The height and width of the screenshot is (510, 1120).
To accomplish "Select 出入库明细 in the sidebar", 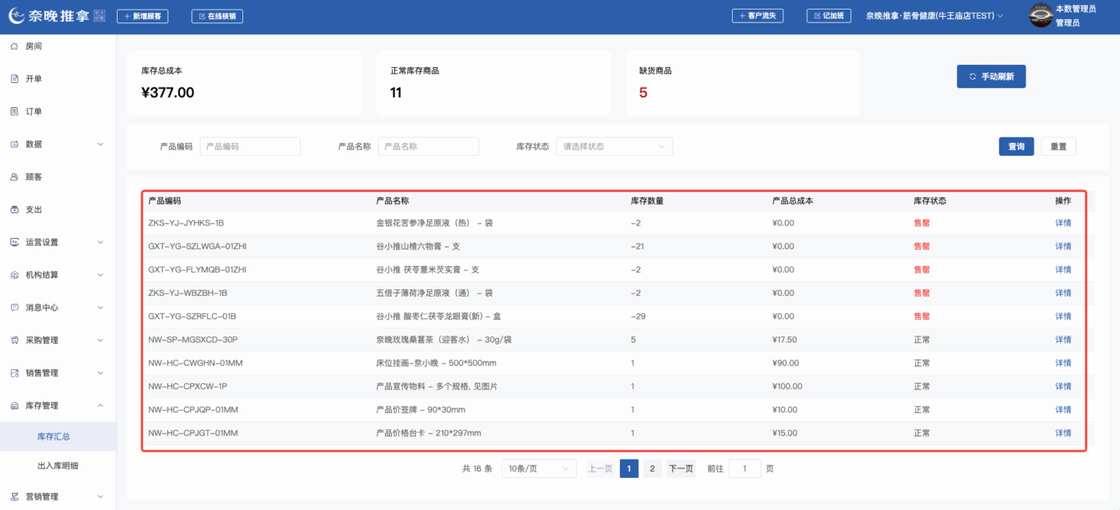I will (x=58, y=466).
